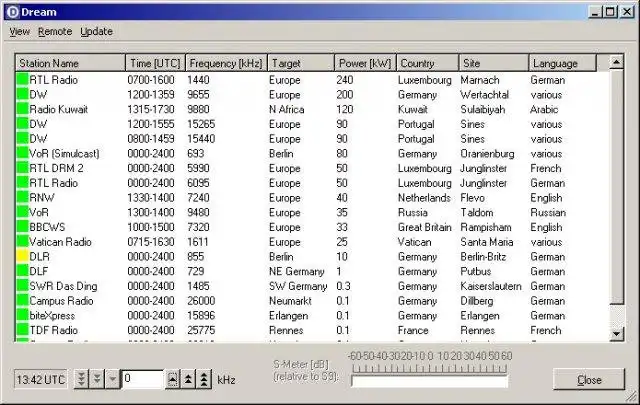Sort by the Frequency [kHz] column header
The width and height of the screenshot is (640, 405).
click(x=226, y=63)
